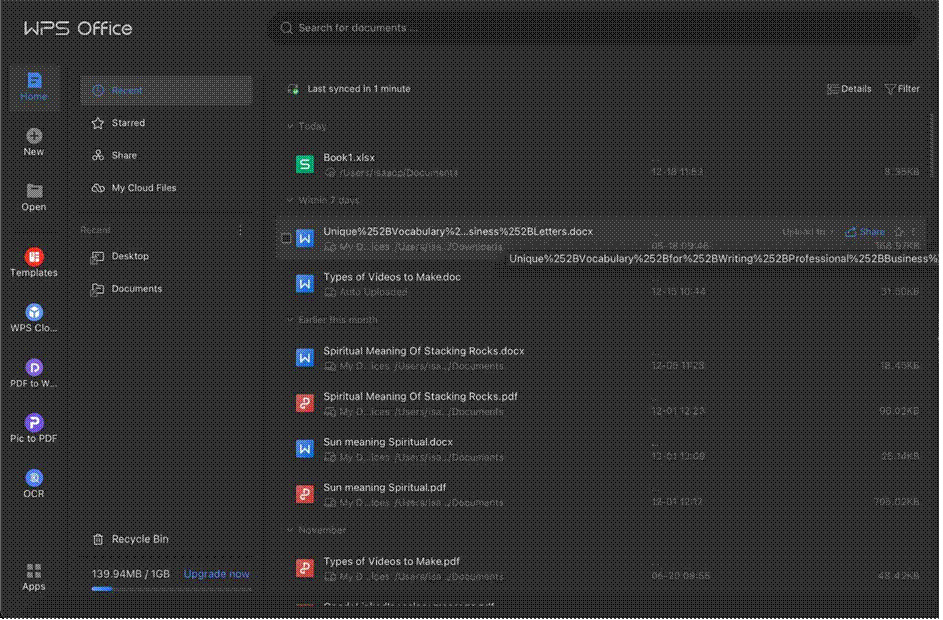943x620 pixels.
Task: Create a document using the New icon
Action: pos(33,139)
